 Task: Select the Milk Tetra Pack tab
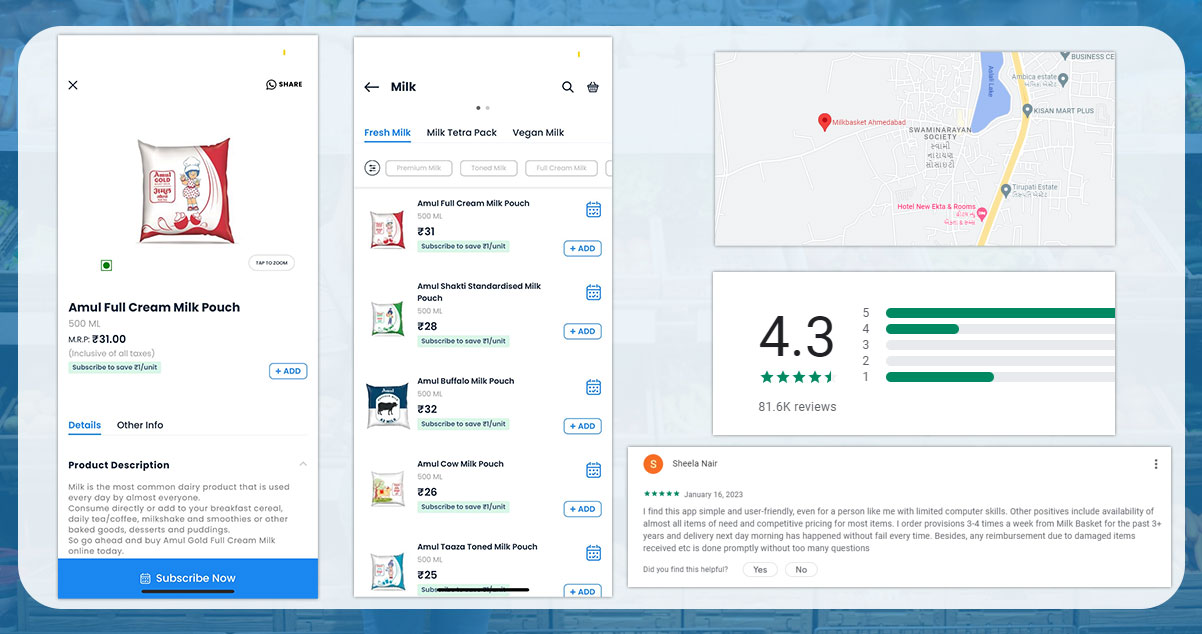pyautogui.click(x=461, y=133)
